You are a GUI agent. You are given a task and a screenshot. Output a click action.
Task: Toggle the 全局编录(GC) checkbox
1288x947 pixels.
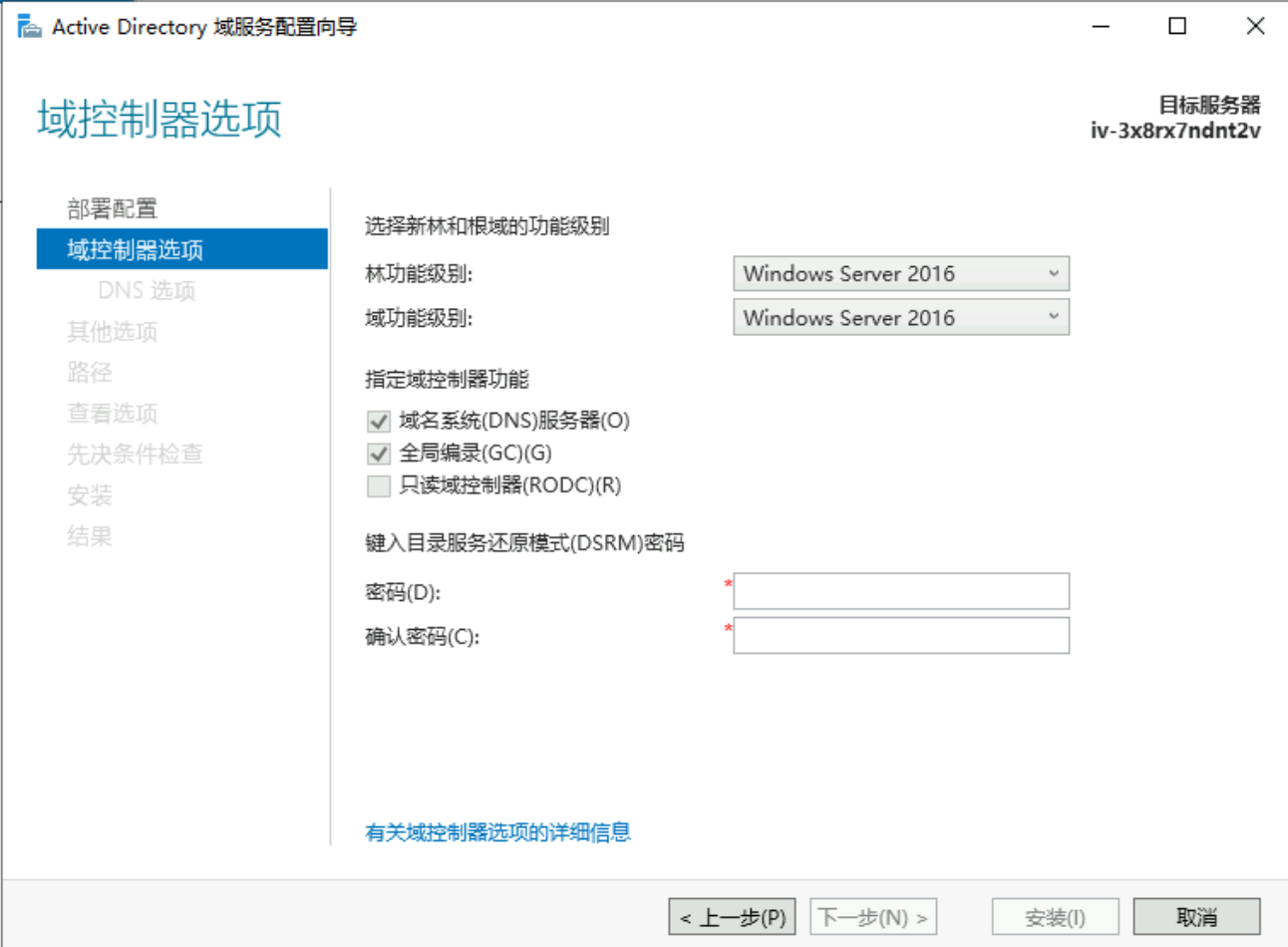[x=379, y=454]
